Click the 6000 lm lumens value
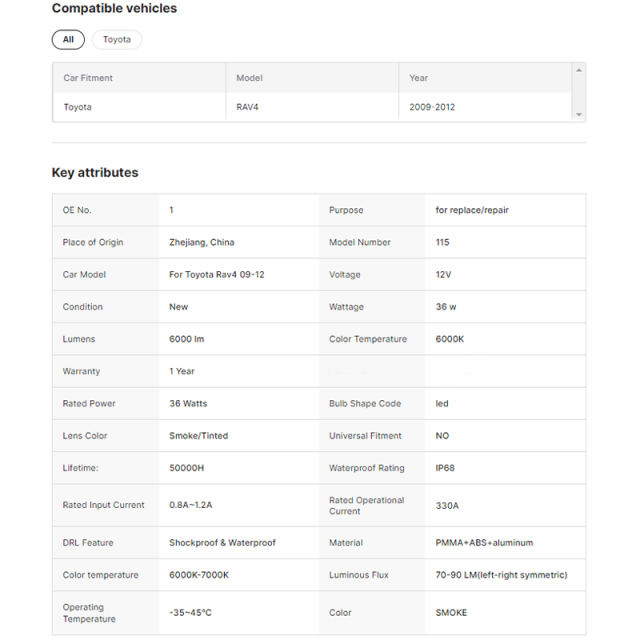This screenshot has height=640, width=640. coord(187,339)
